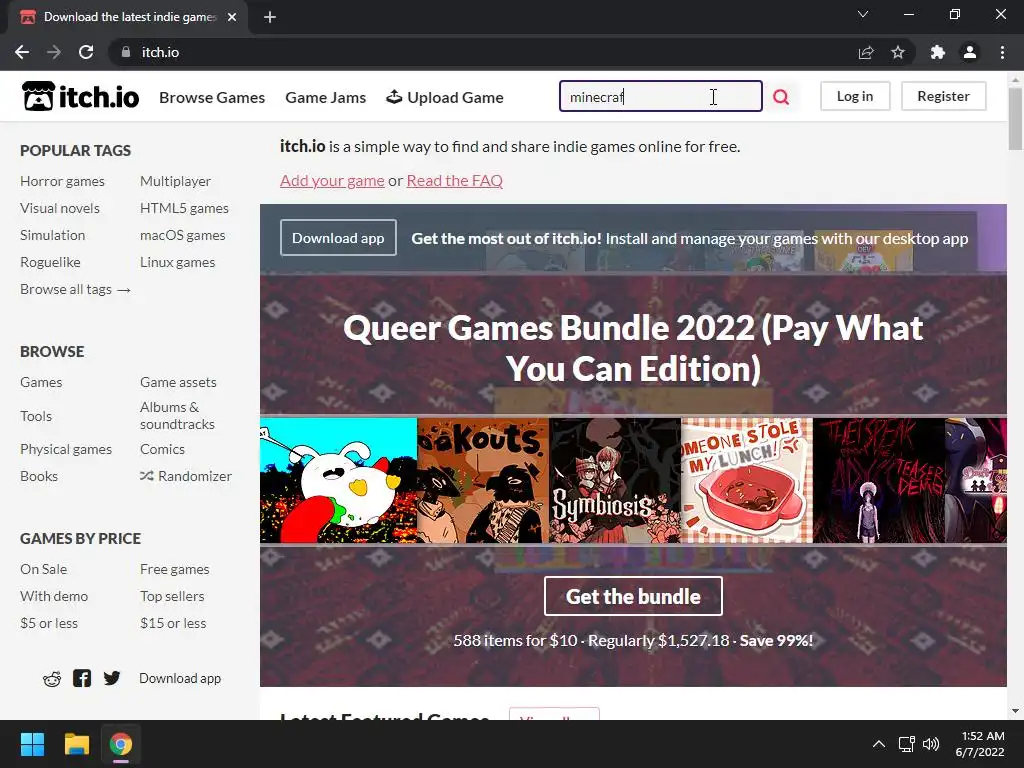The width and height of the screenshot is (1024, 768).
Task: Browse Books category
Action: click(39, 476)
